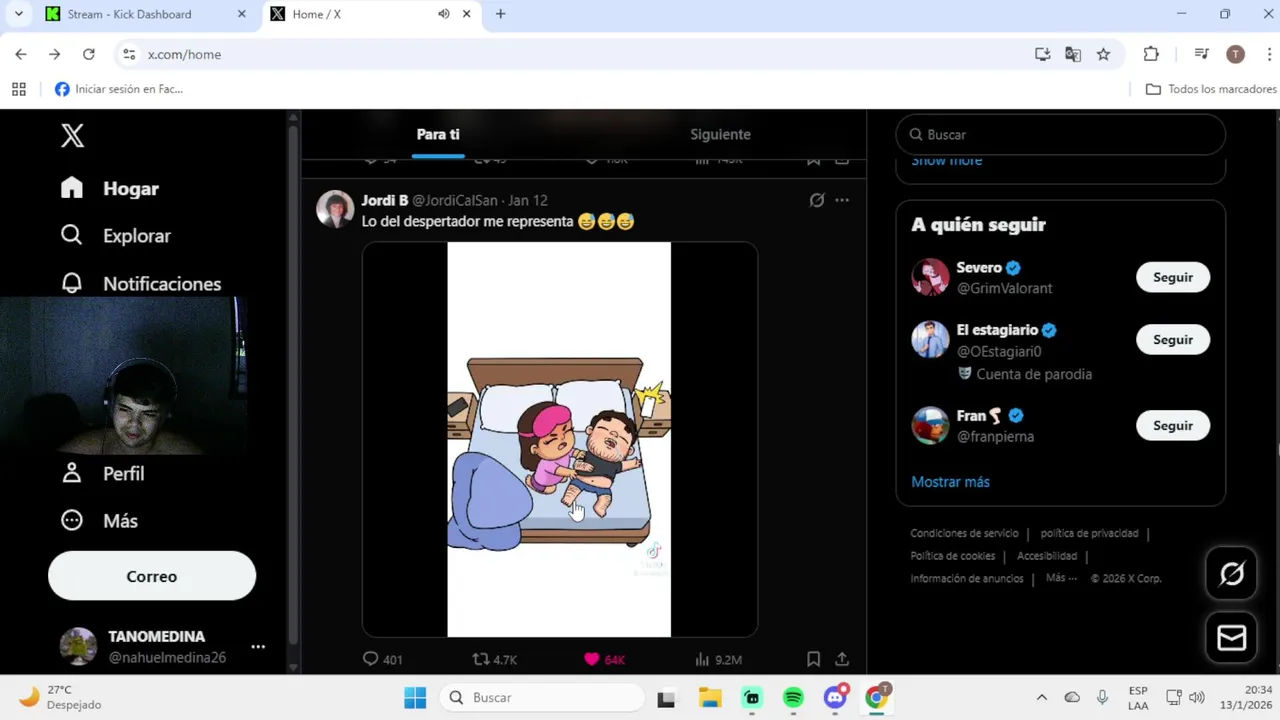The width and height of the screenshot is (1280, 720).
Task: Follow Fran with Seguir button
Action: (1173, 425)
